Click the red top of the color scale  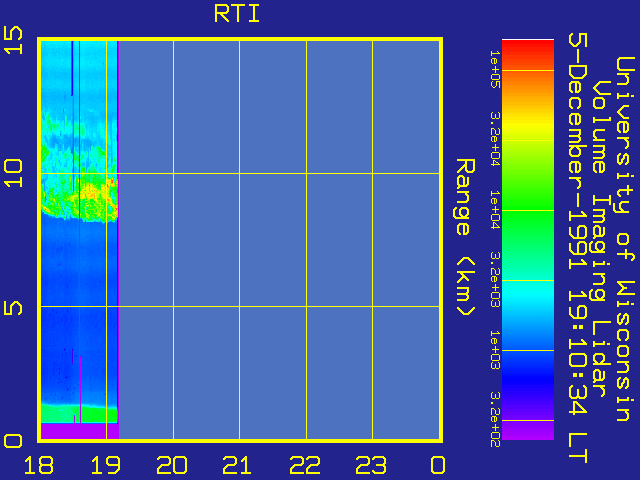[528, 49]
